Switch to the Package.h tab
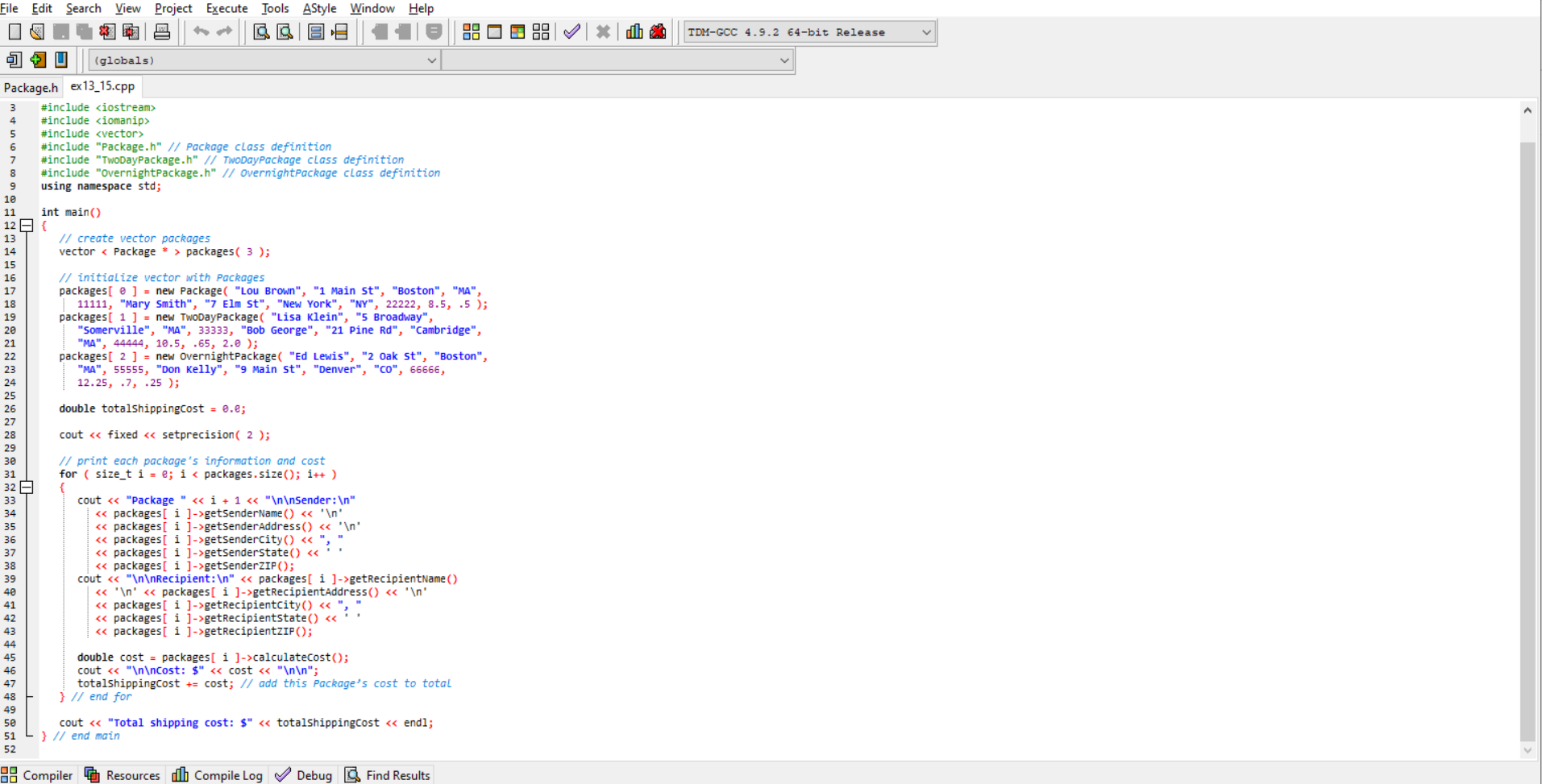The height and width of the screenshot is (784, 1542). point(31,87)
